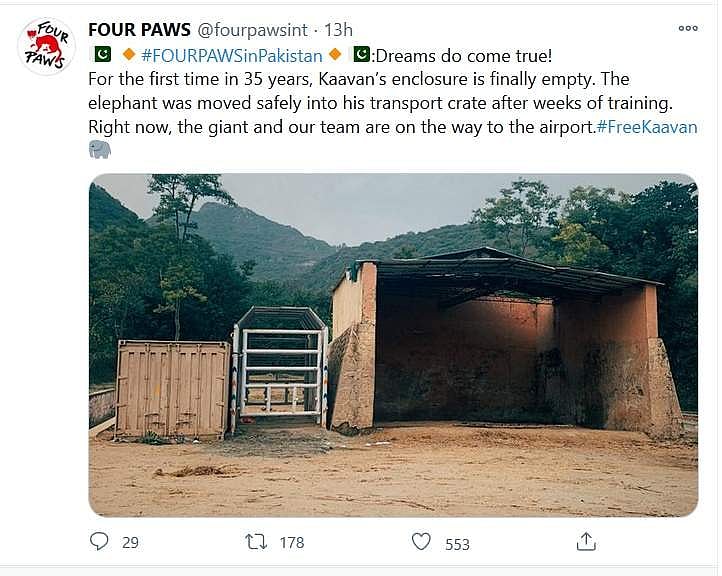Click the 553 likes count
Viewport: 722px width, 576px height.
tap(457, 543)
